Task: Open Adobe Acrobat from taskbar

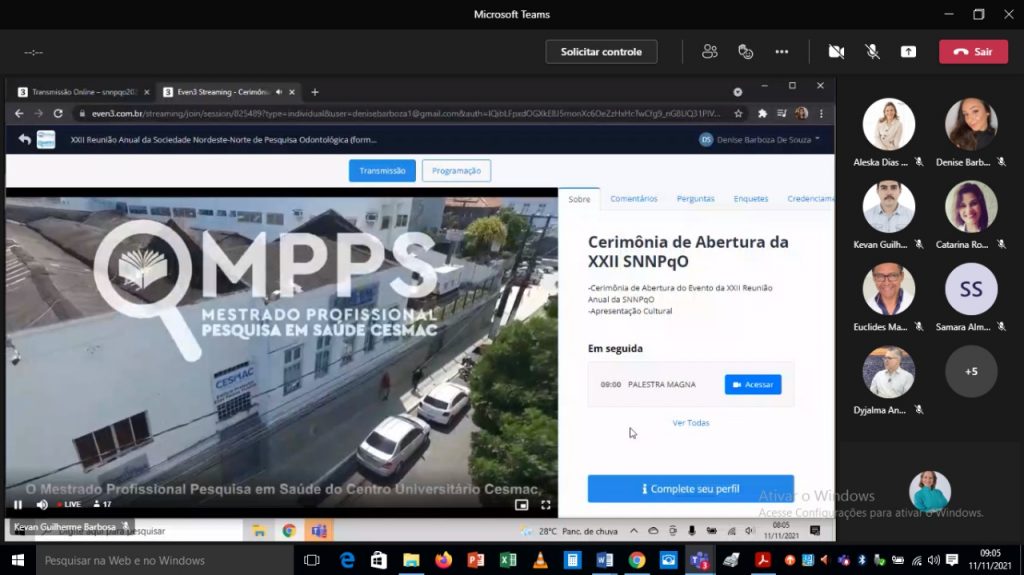Action: (762, 560)
